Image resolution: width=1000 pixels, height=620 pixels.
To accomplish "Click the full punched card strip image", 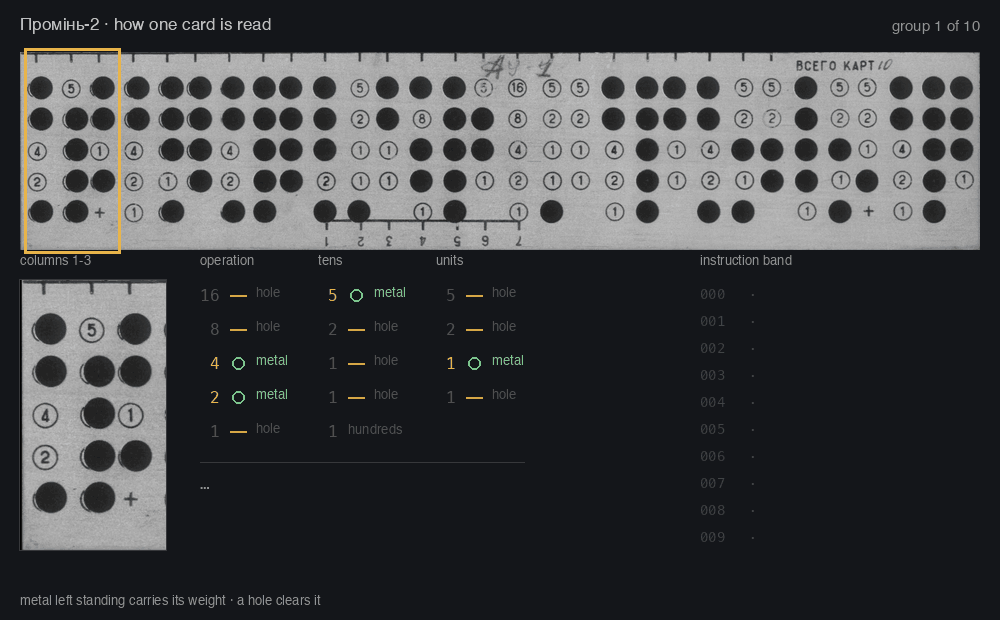I will point(500,151).
